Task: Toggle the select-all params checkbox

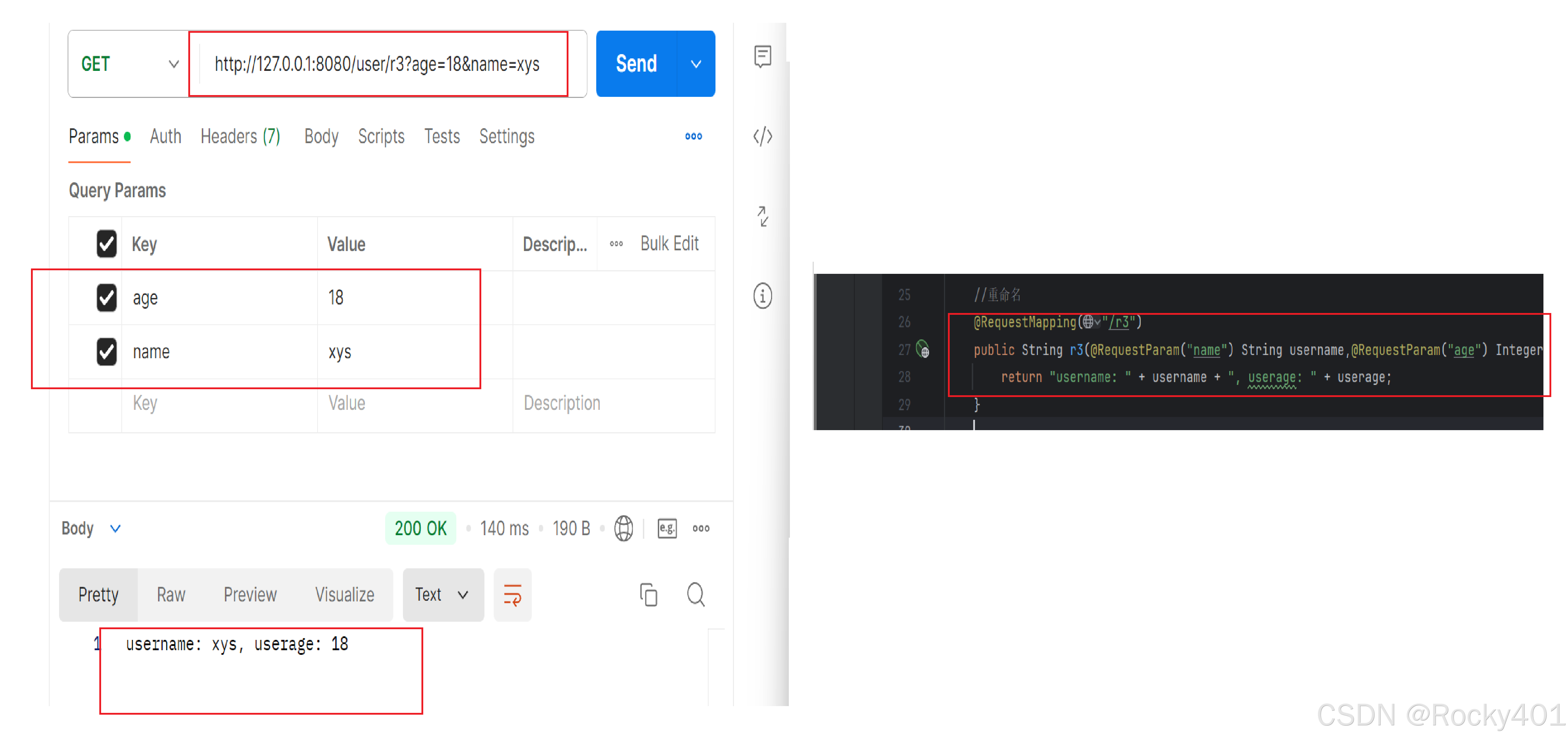Action: 106,244
